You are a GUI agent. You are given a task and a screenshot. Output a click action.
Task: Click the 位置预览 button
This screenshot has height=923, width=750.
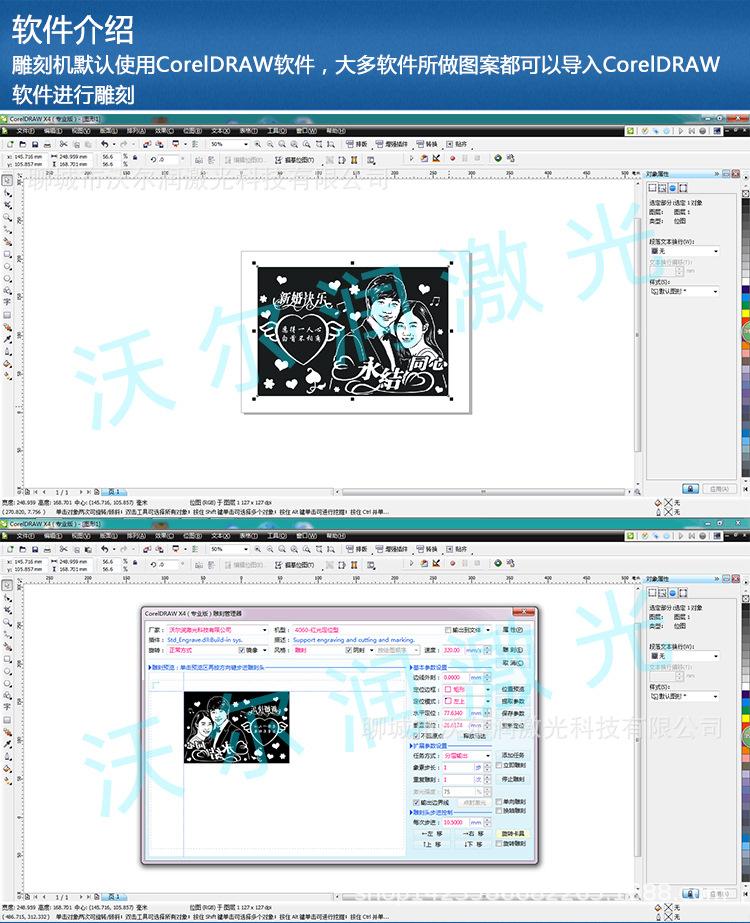point(513,689)
